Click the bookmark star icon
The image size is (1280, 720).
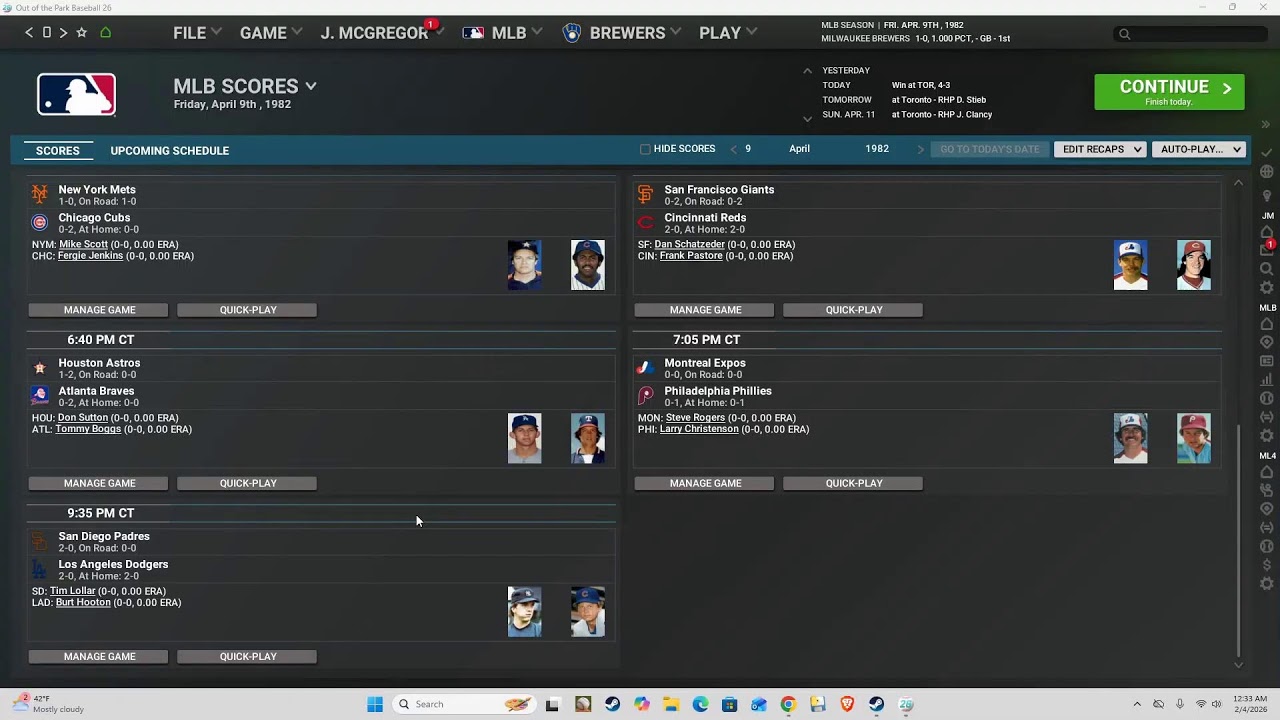pos(81,33)
